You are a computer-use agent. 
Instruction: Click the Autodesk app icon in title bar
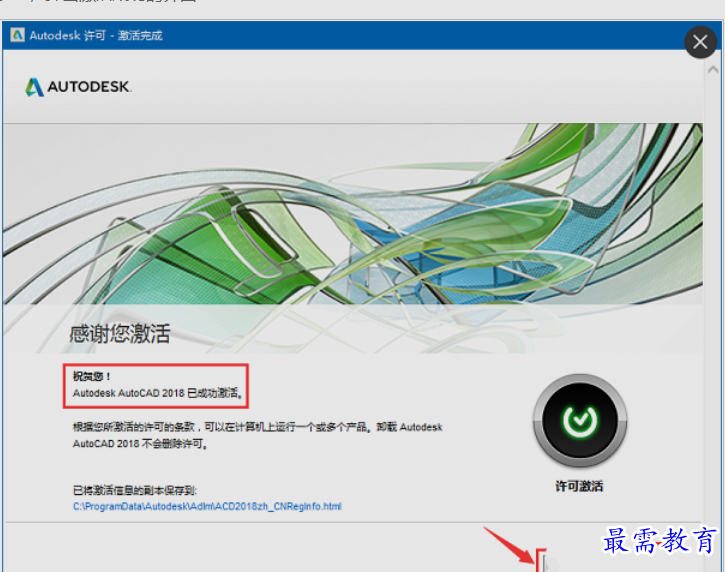point(18,35)
